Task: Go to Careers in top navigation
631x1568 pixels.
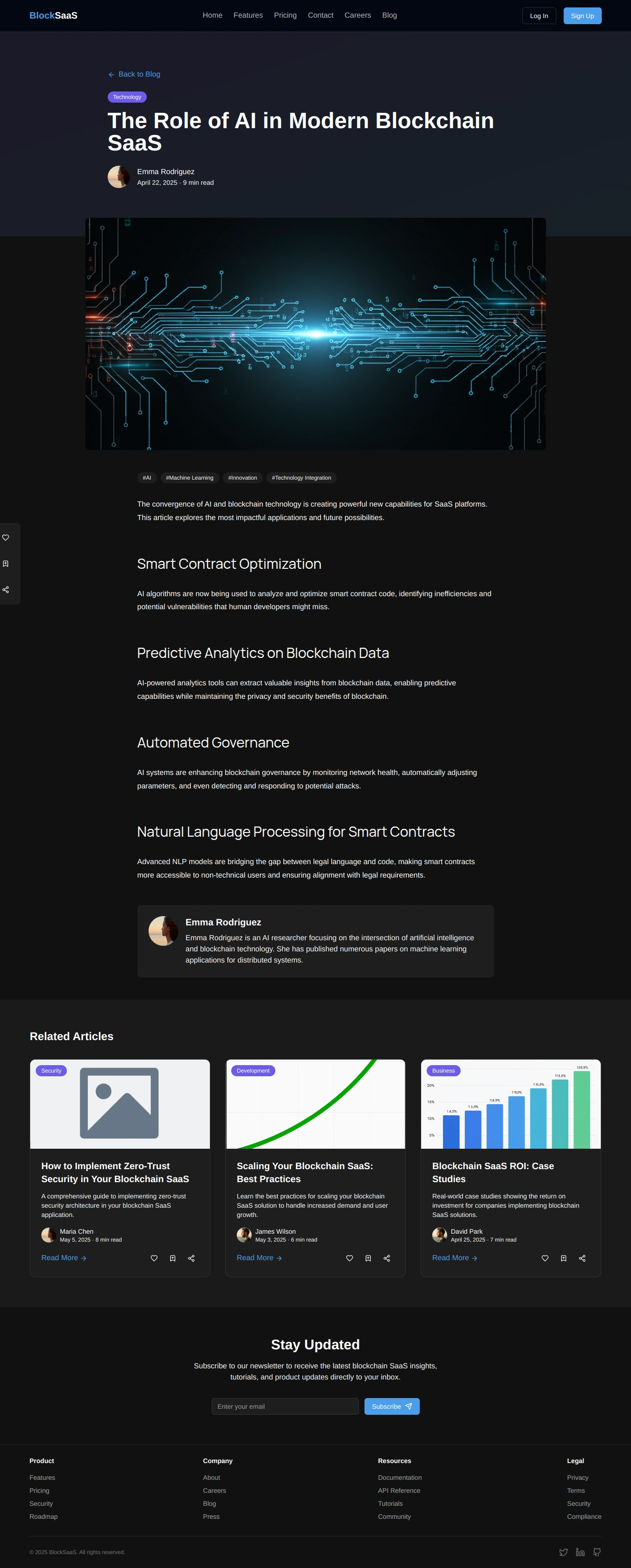Action: [358, 15]
